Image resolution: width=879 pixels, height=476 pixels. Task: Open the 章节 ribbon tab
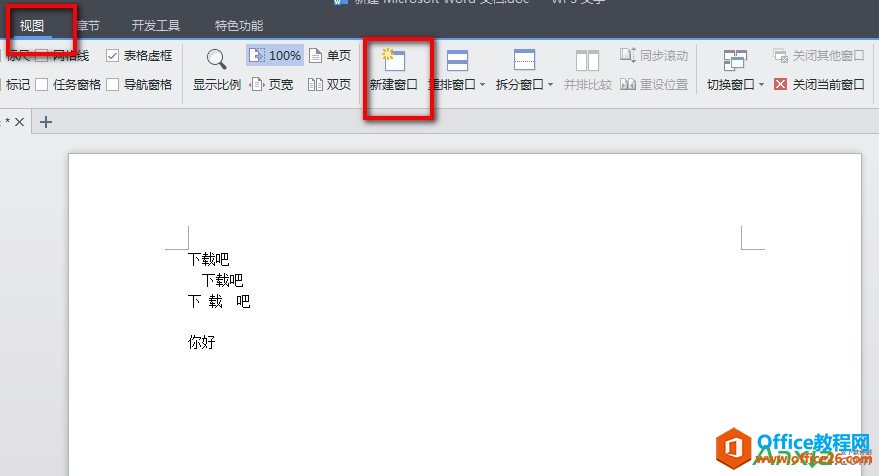(89, 26)
